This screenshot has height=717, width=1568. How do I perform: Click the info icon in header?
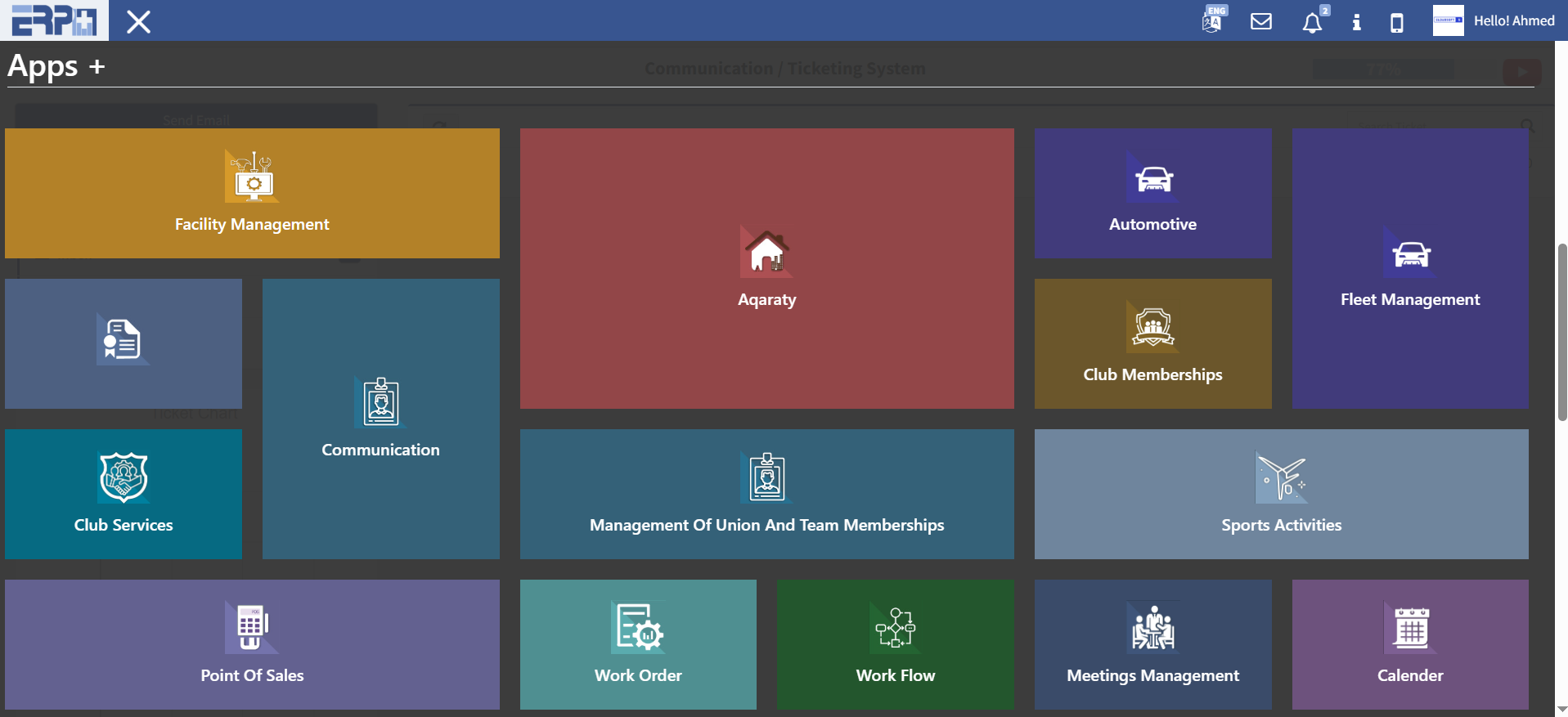click(x=1356, y=22)
